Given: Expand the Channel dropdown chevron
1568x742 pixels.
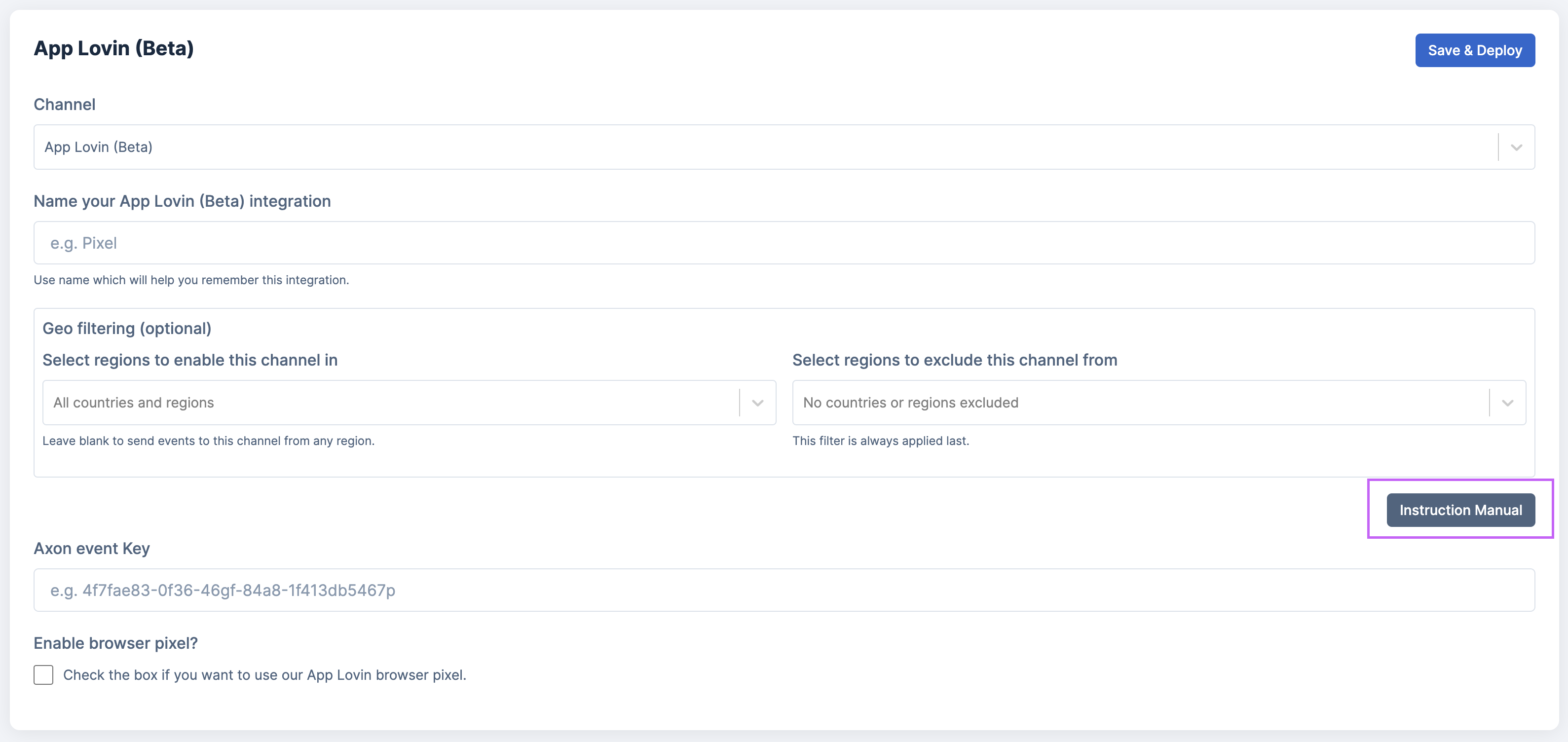Looking at the screenshot, I should [x=1516, y=148].
